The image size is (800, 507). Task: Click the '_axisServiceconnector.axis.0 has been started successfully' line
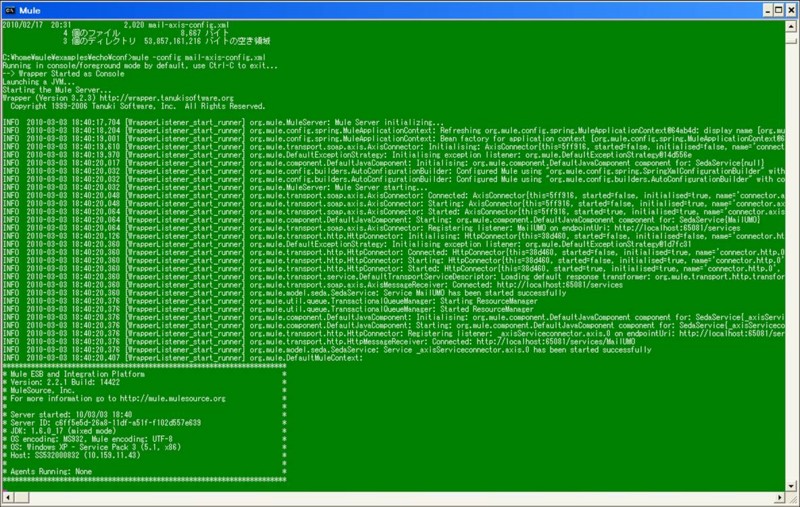(x=327, y=350)
